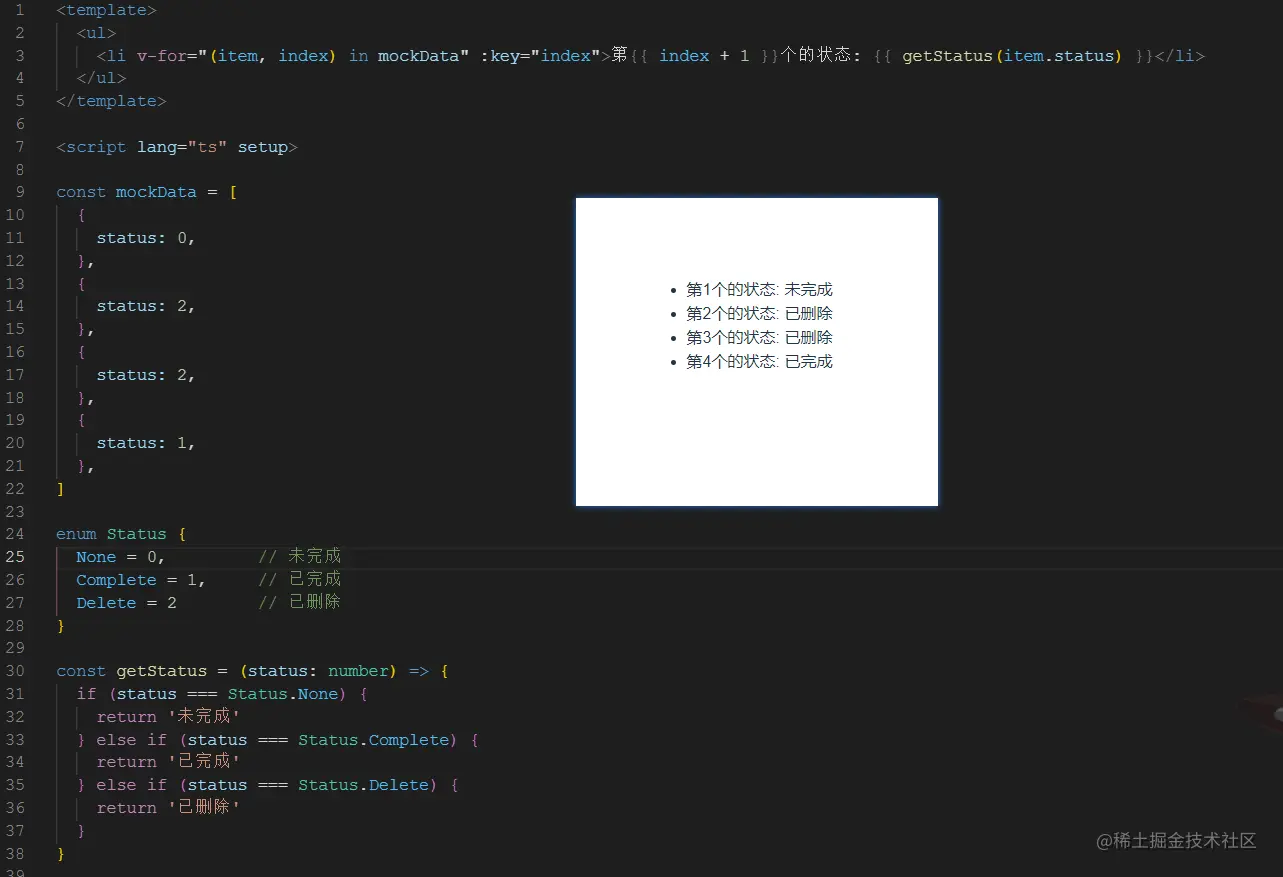This screenshot has height=877, width=1283.
Task: Click the "return '已删除'" statement
Action: [168, 808]
